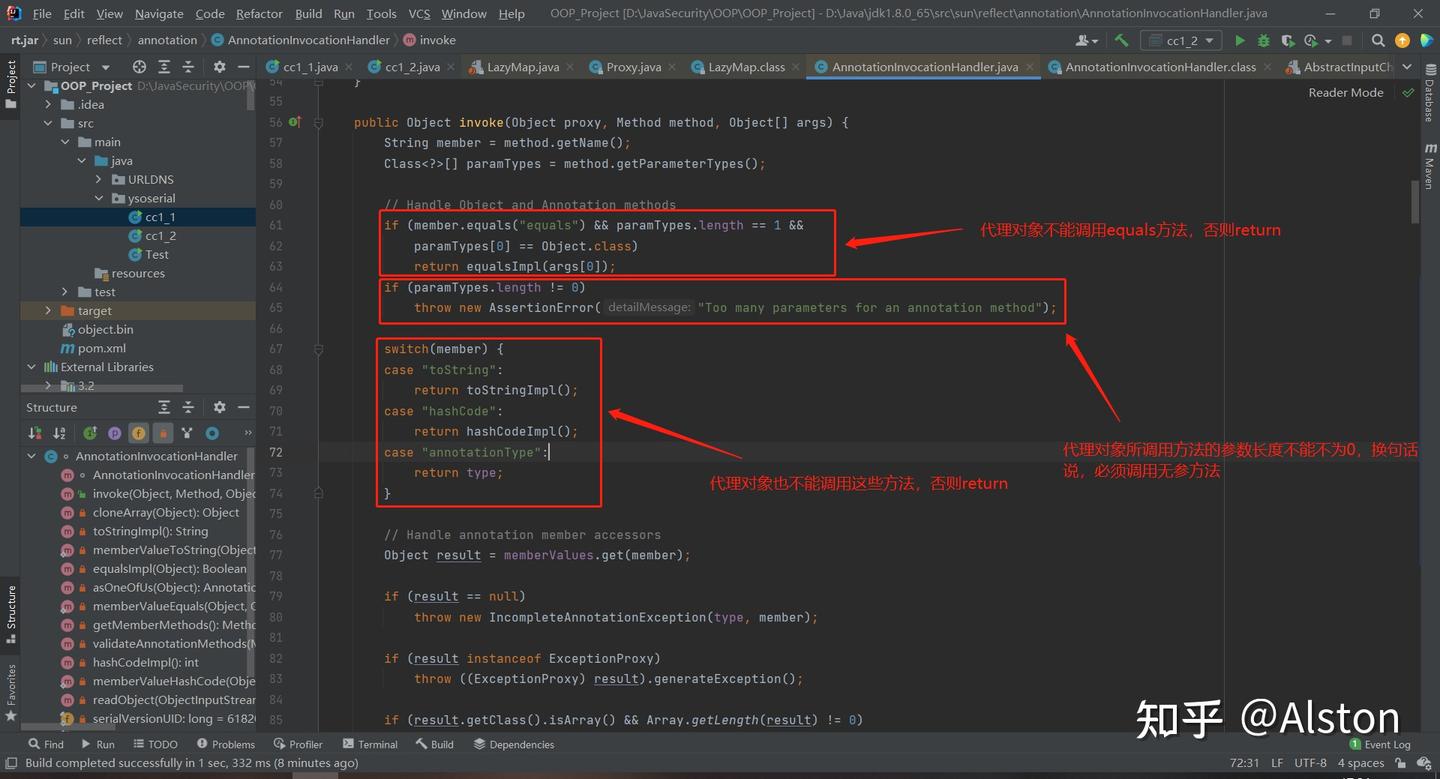This screenshot has width=1440, height=779.
Task: Sort Structure by visibility
Action: (x=36, y=433)
